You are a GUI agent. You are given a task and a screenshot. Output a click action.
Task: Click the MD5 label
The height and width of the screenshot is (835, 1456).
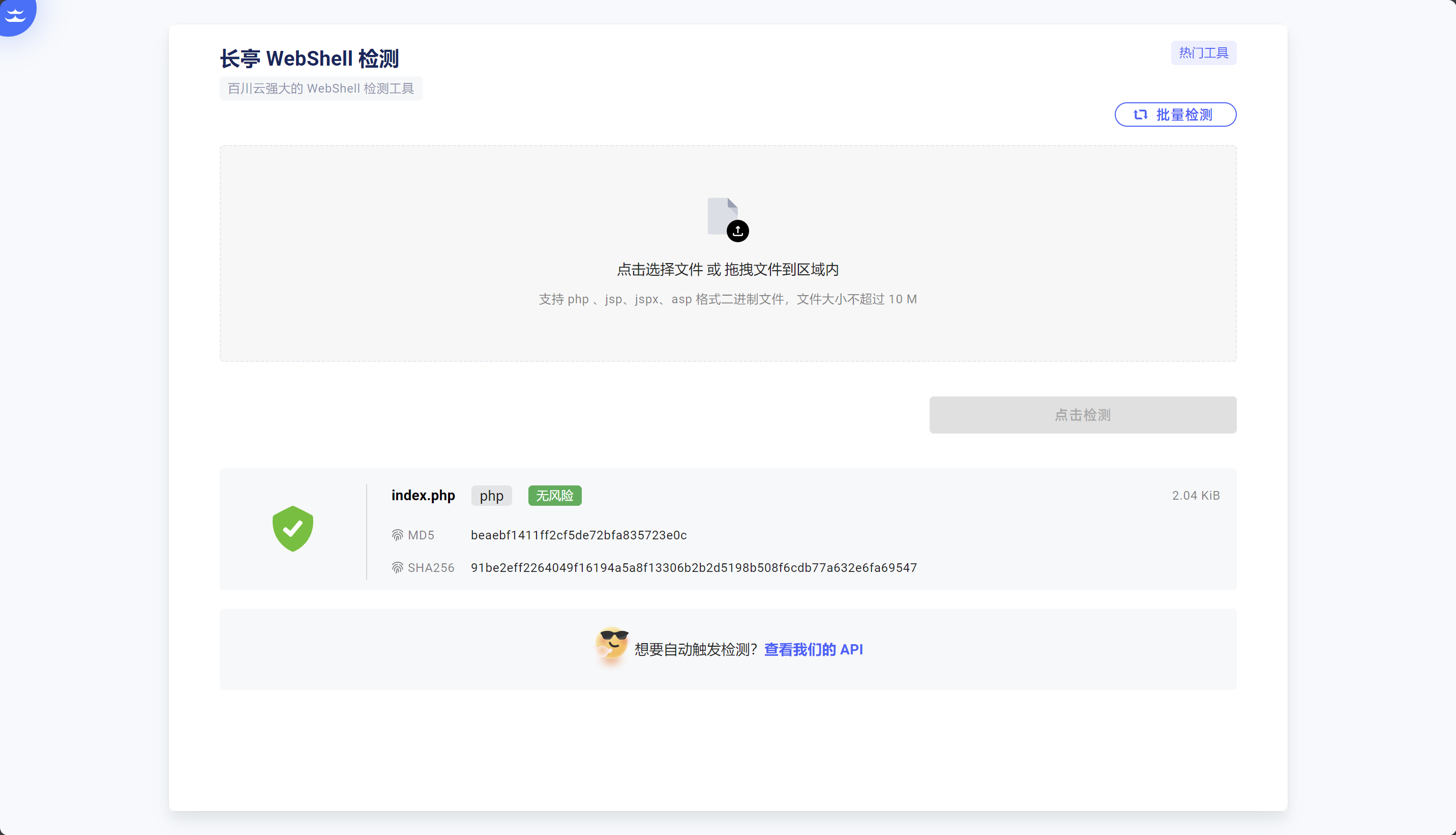[x=421, y=535]
